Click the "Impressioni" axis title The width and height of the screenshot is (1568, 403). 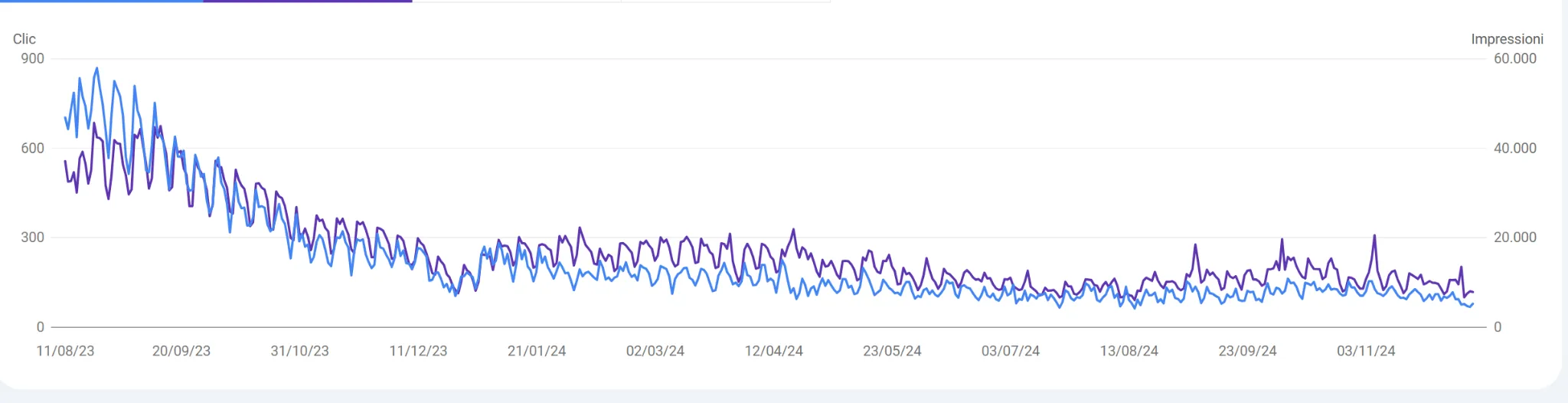1507,39
